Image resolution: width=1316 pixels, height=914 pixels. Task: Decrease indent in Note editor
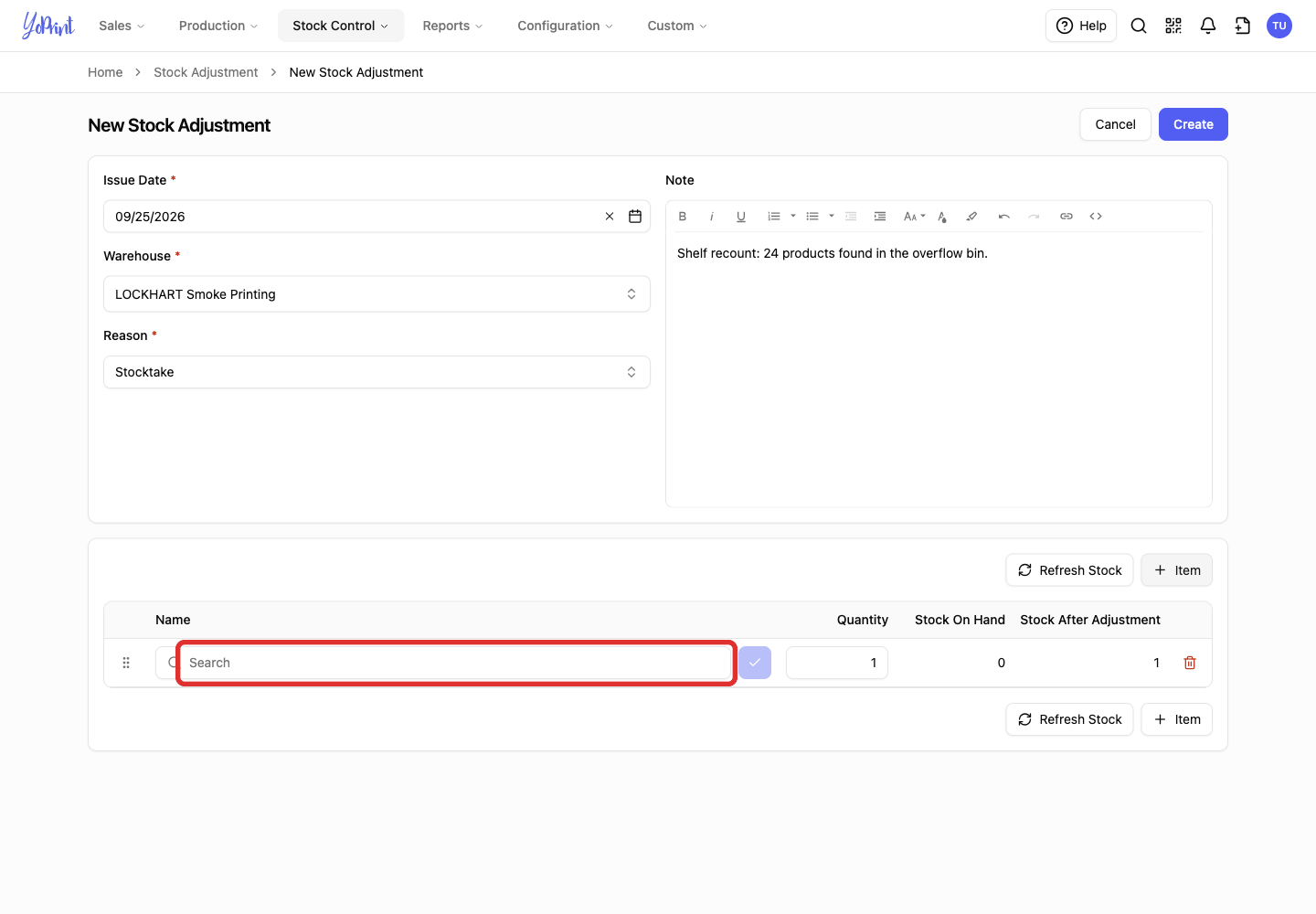click(851, 217)
